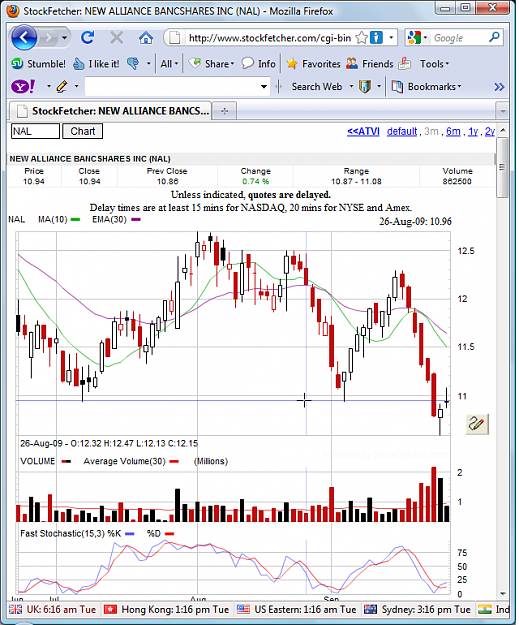519x625 pixels.
Task: Open the back/forward history dropdown
Action: [65, 38]
